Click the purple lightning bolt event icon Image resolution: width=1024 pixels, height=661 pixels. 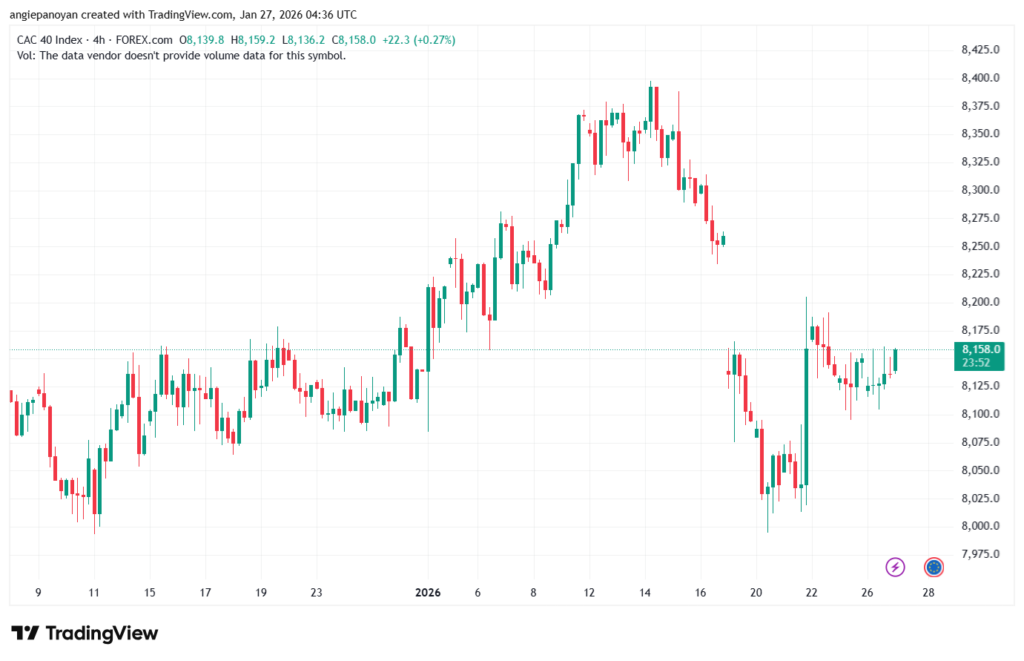[896, 567]
